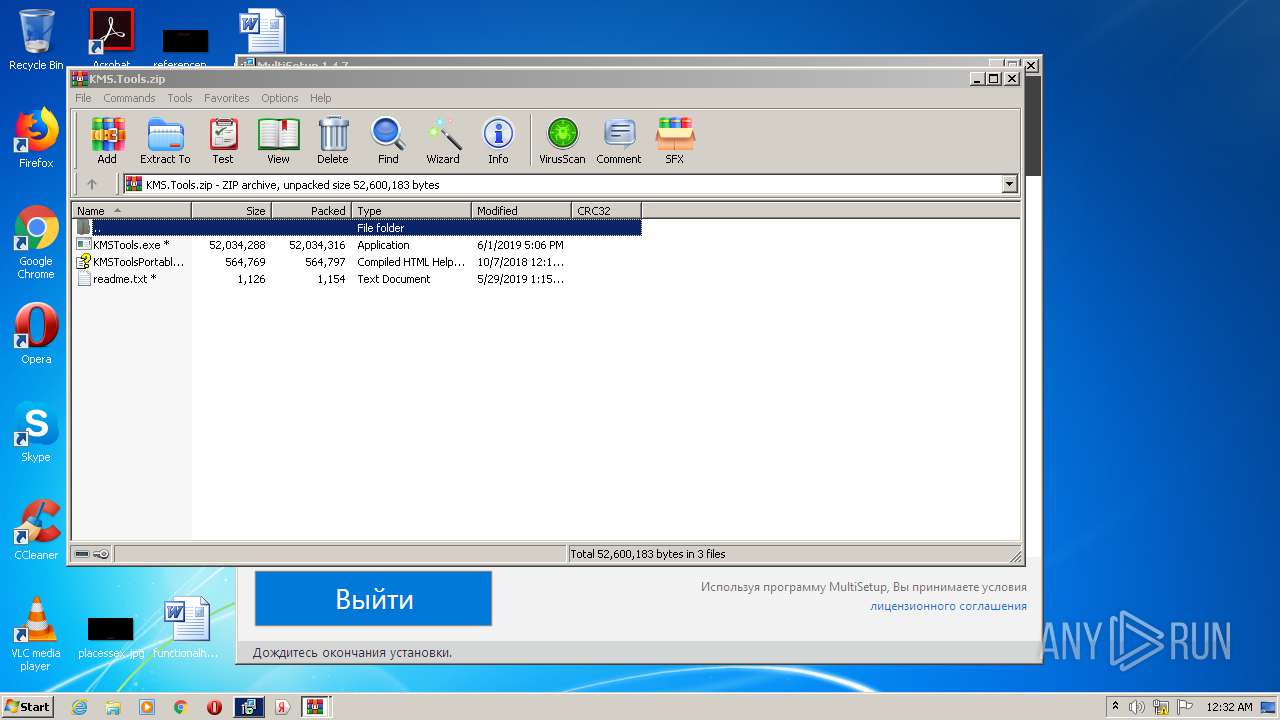Open the Find magnifier icon
This screenshot has width=1280, height=720.
[388, 140]
